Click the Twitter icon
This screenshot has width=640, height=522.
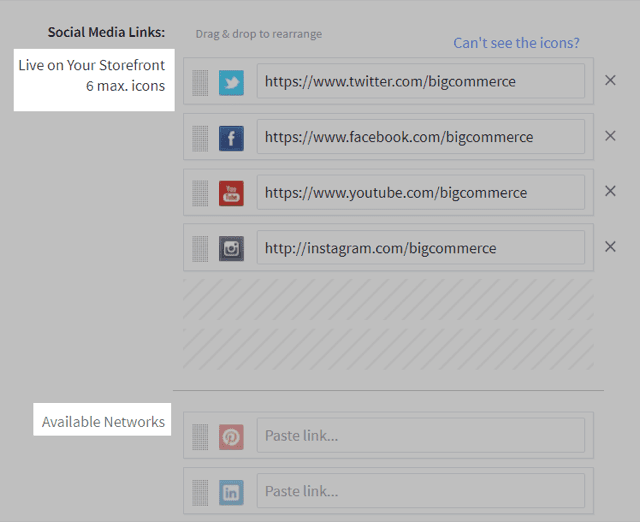pos(231,82)
